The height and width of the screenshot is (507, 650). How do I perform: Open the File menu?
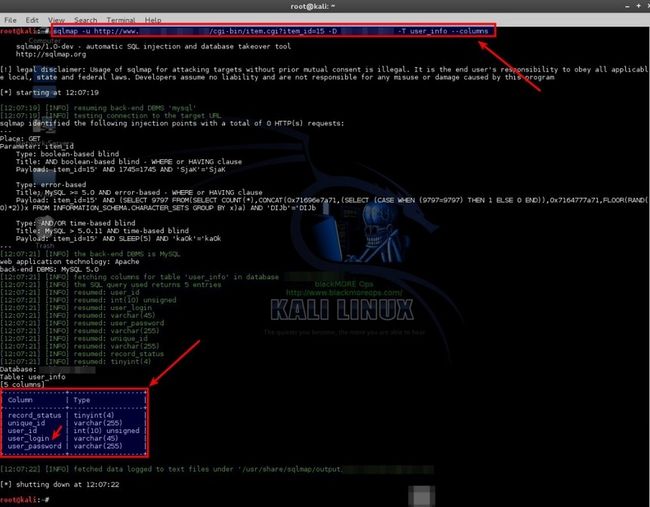tap(10, 20)
